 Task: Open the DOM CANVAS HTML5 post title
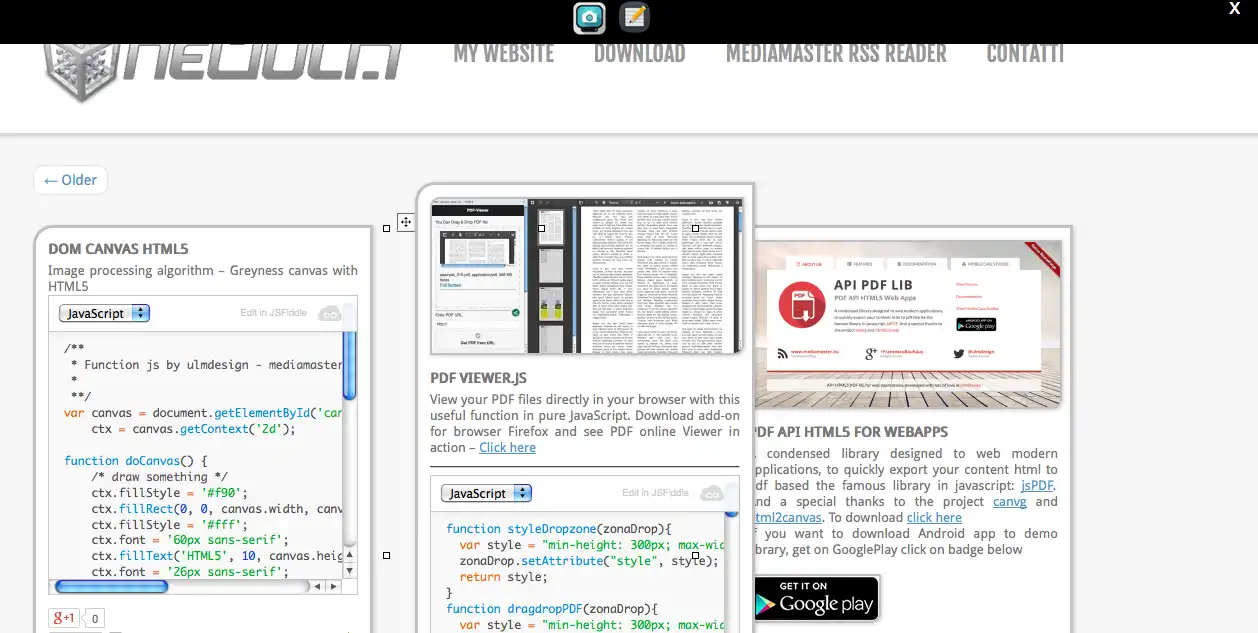point(118,249)
